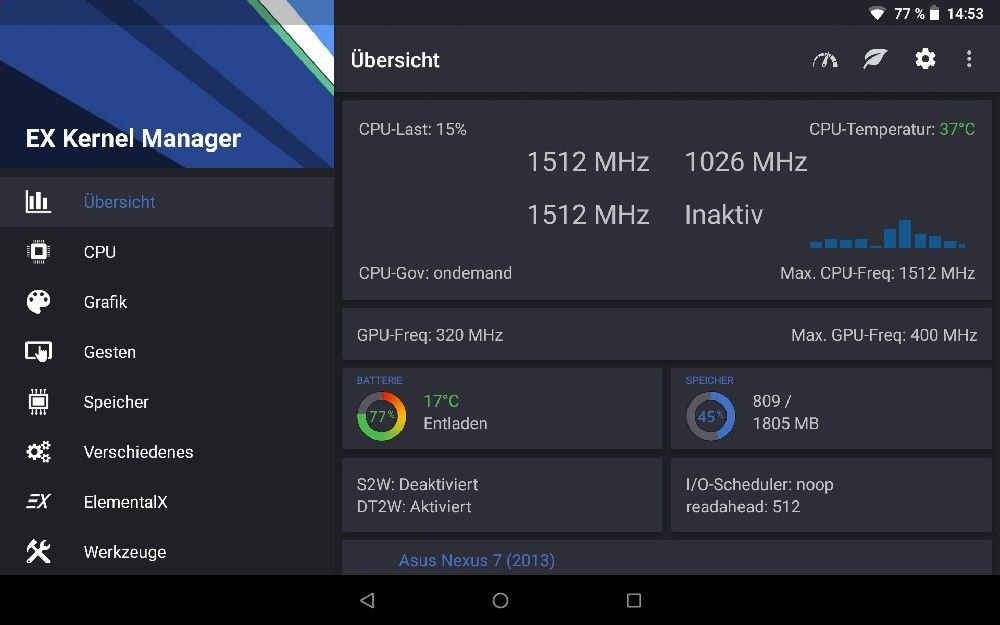Tap the Wi-Fi status icon
This screenshot has width=1000, height=625.
pyautogui.click(x=878, y=13)
